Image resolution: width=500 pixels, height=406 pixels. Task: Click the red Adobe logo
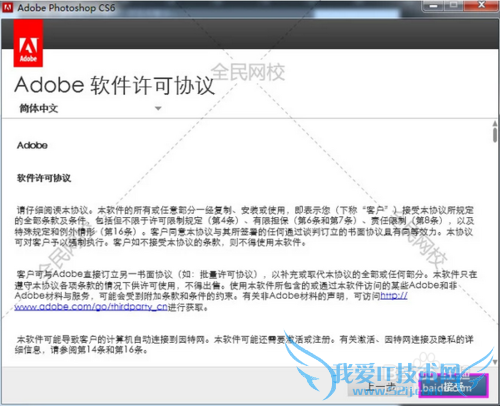(28, 43)
